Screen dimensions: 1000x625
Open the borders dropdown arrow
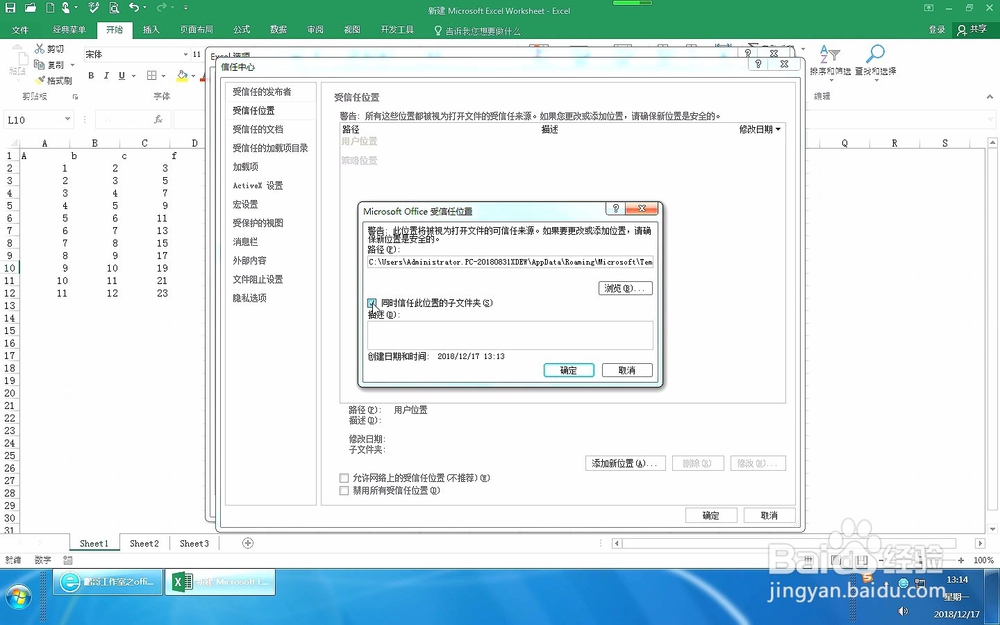click(x=163, y=76)
